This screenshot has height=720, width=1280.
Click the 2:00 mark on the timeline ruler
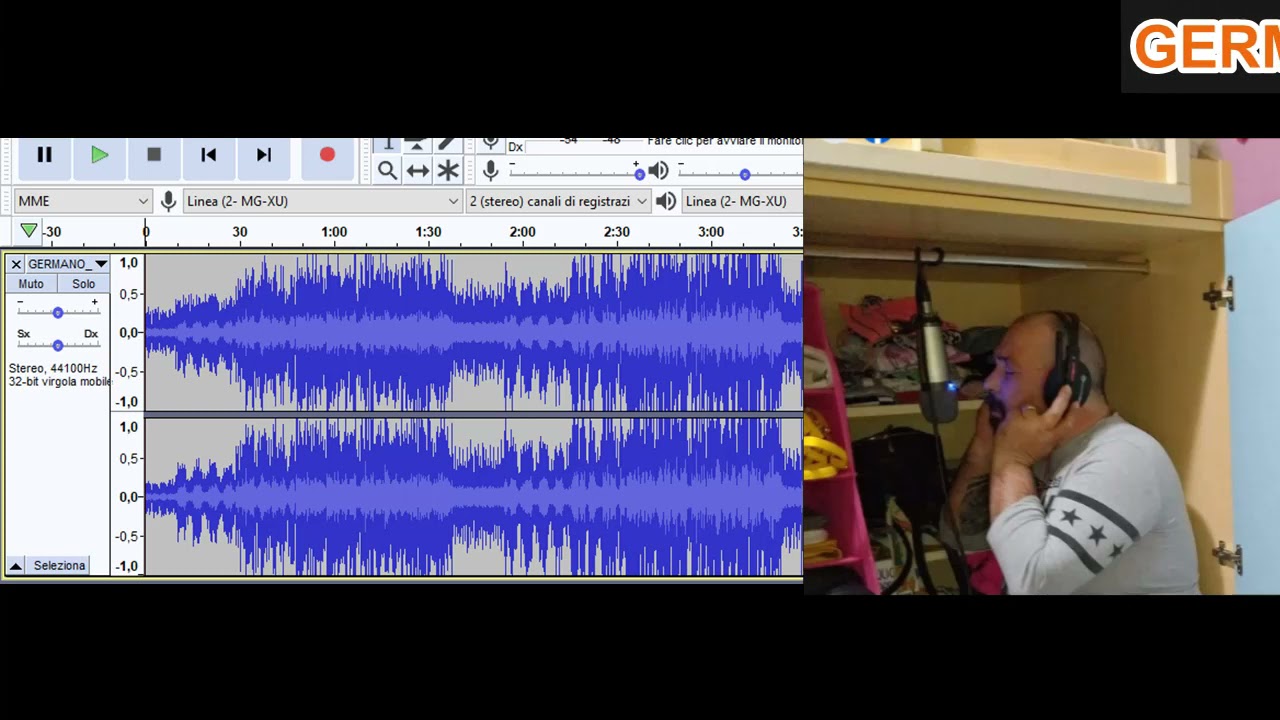click(522, 232)
